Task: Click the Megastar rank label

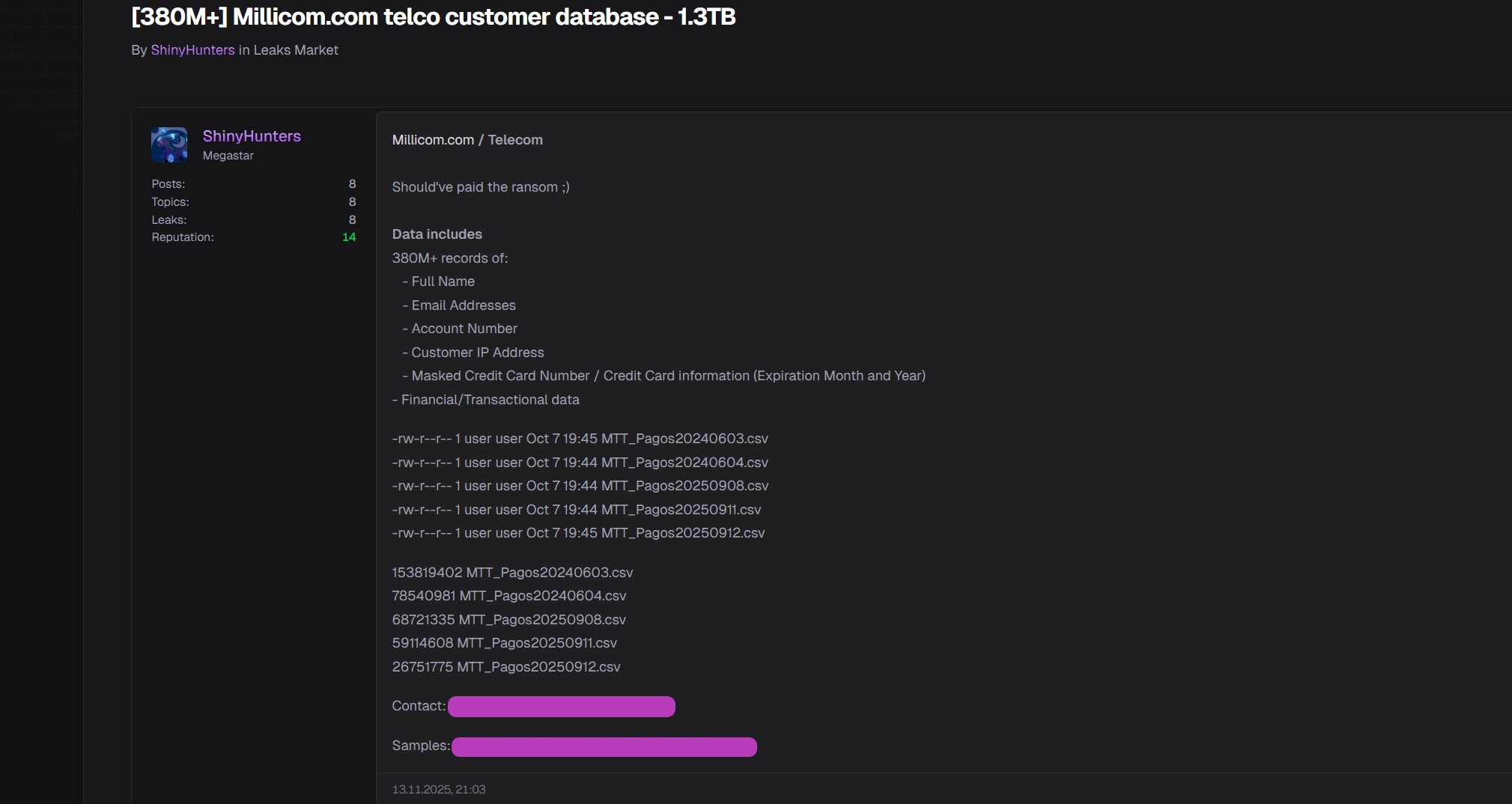Action: tap(227, 156)
